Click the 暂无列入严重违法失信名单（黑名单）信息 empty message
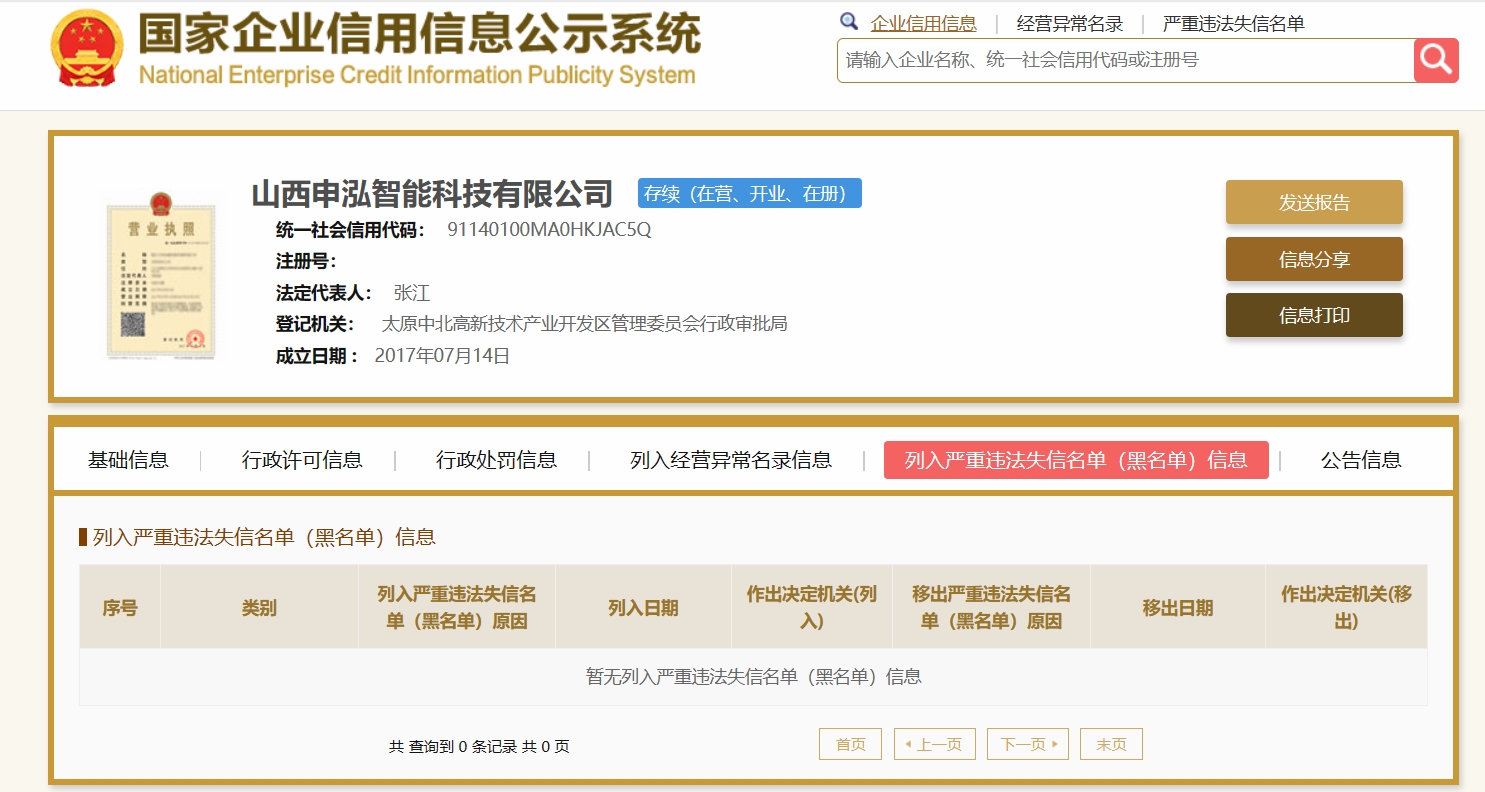1485x792 pixels. coord(753,677)
